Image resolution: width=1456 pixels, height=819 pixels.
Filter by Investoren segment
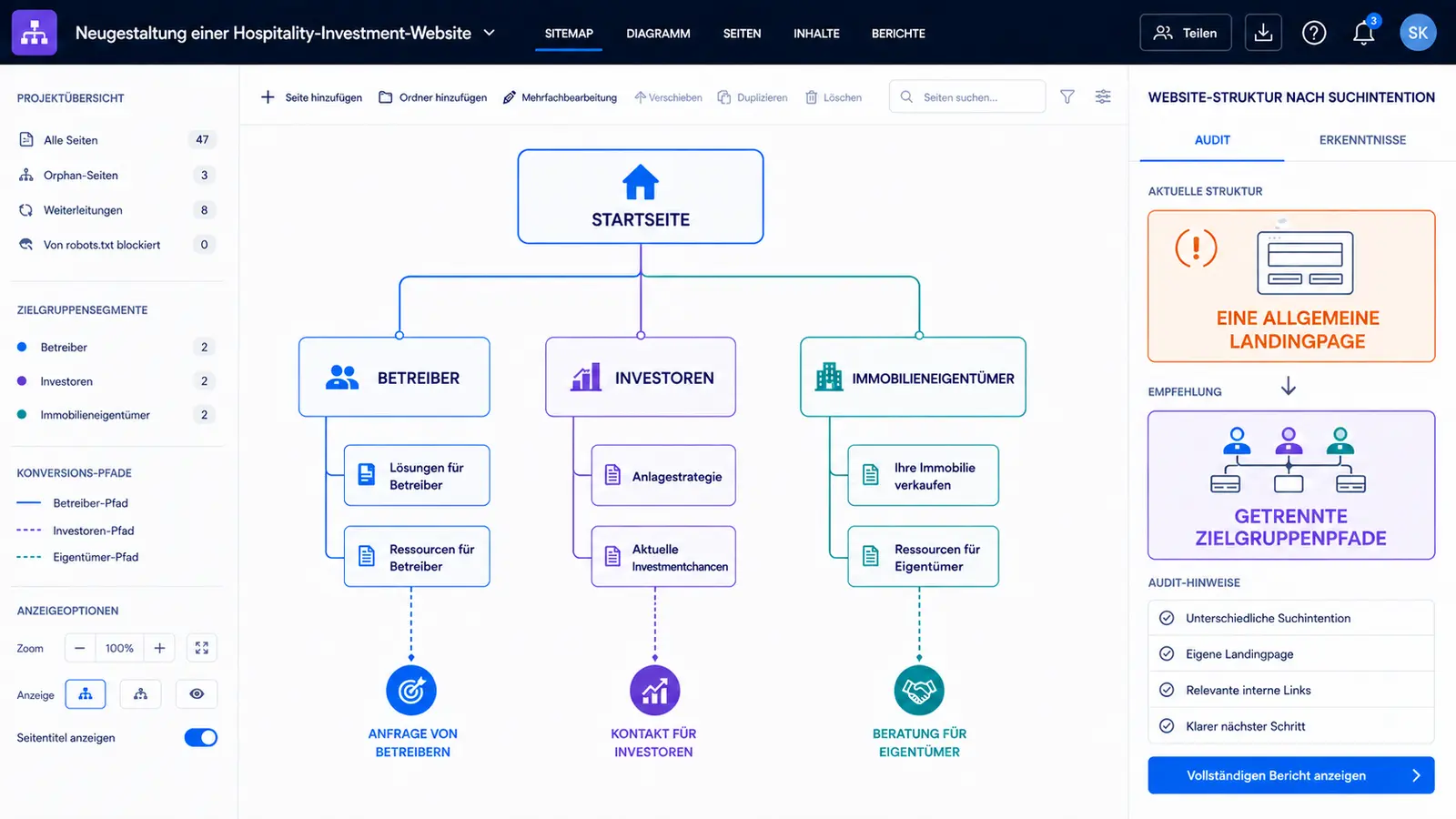tap(116, 381)
